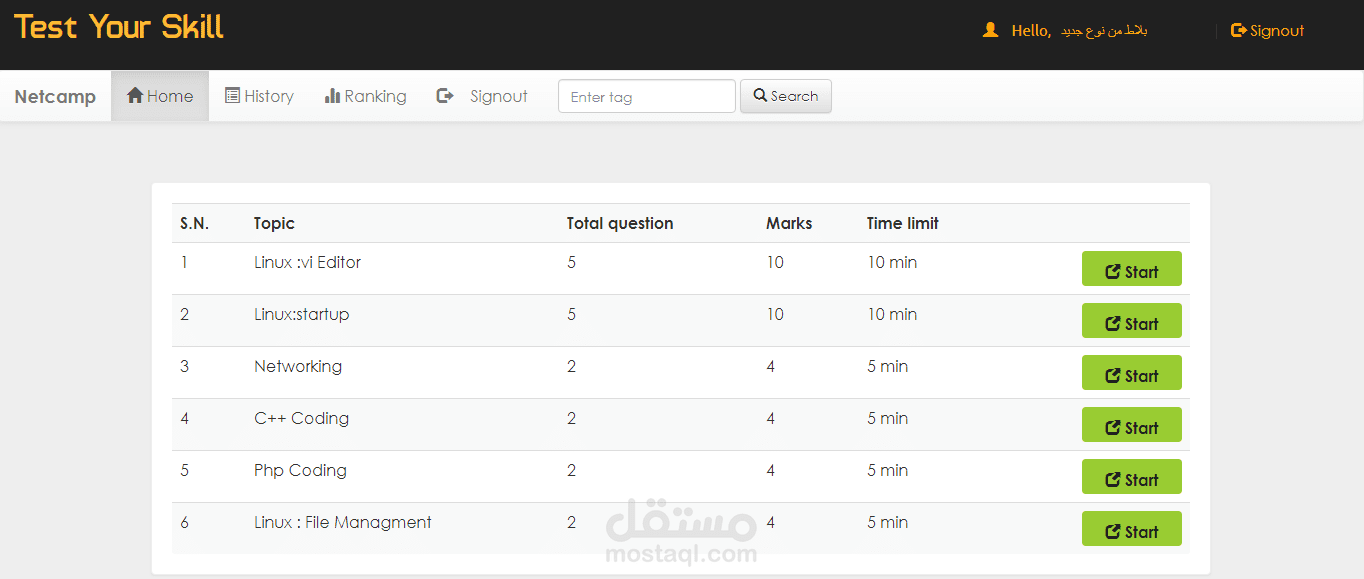Launch the Php Coding test
Image resolution: width=1364 pixels, height=579 pixels.
click(1131, 477)
